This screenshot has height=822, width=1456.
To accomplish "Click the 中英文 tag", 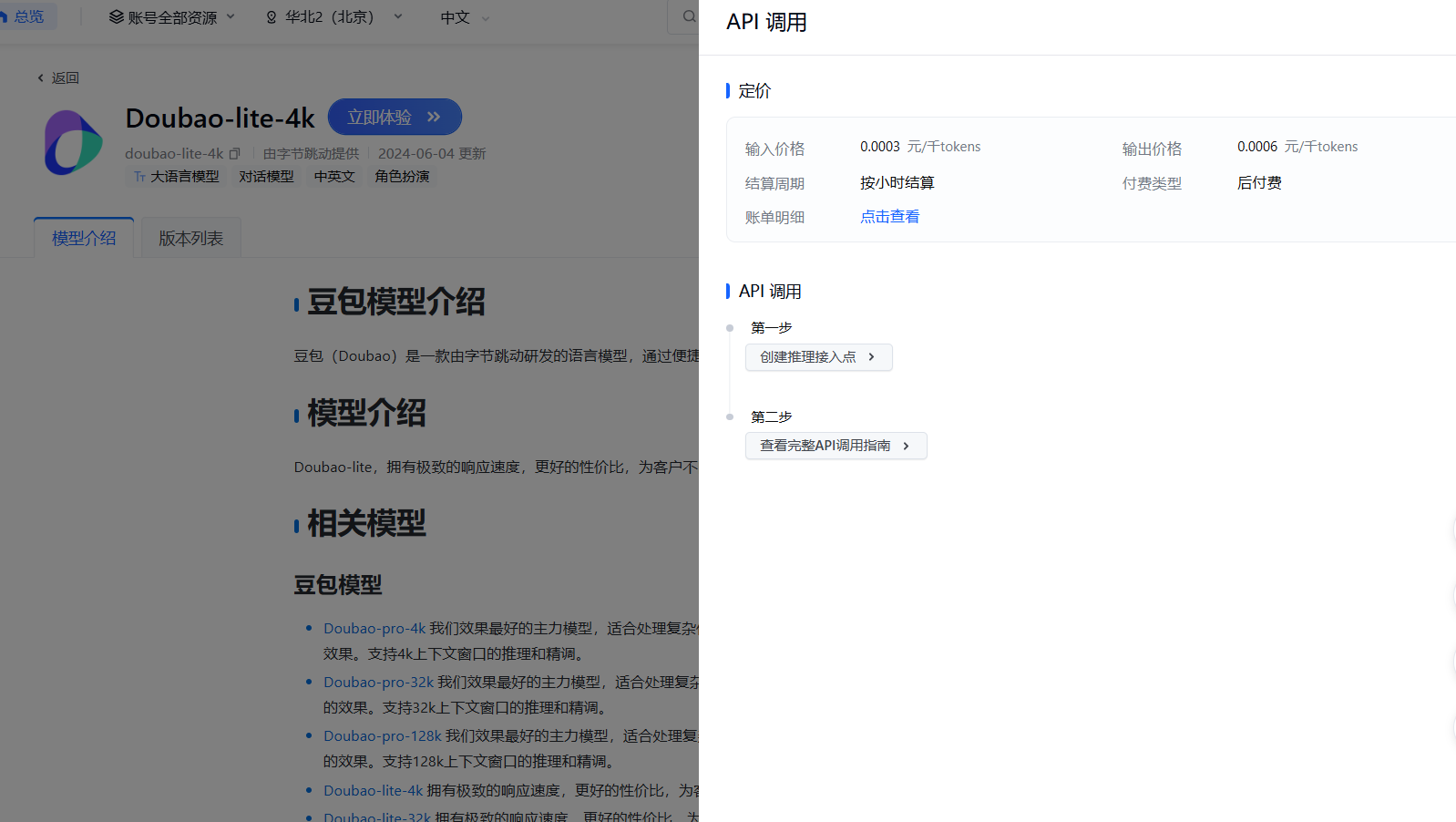I will point(334,177).
